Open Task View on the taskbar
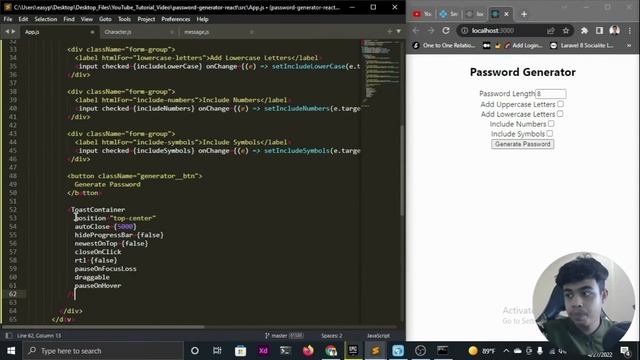Screen dimensions: 640x360 [x=217, y=351]
